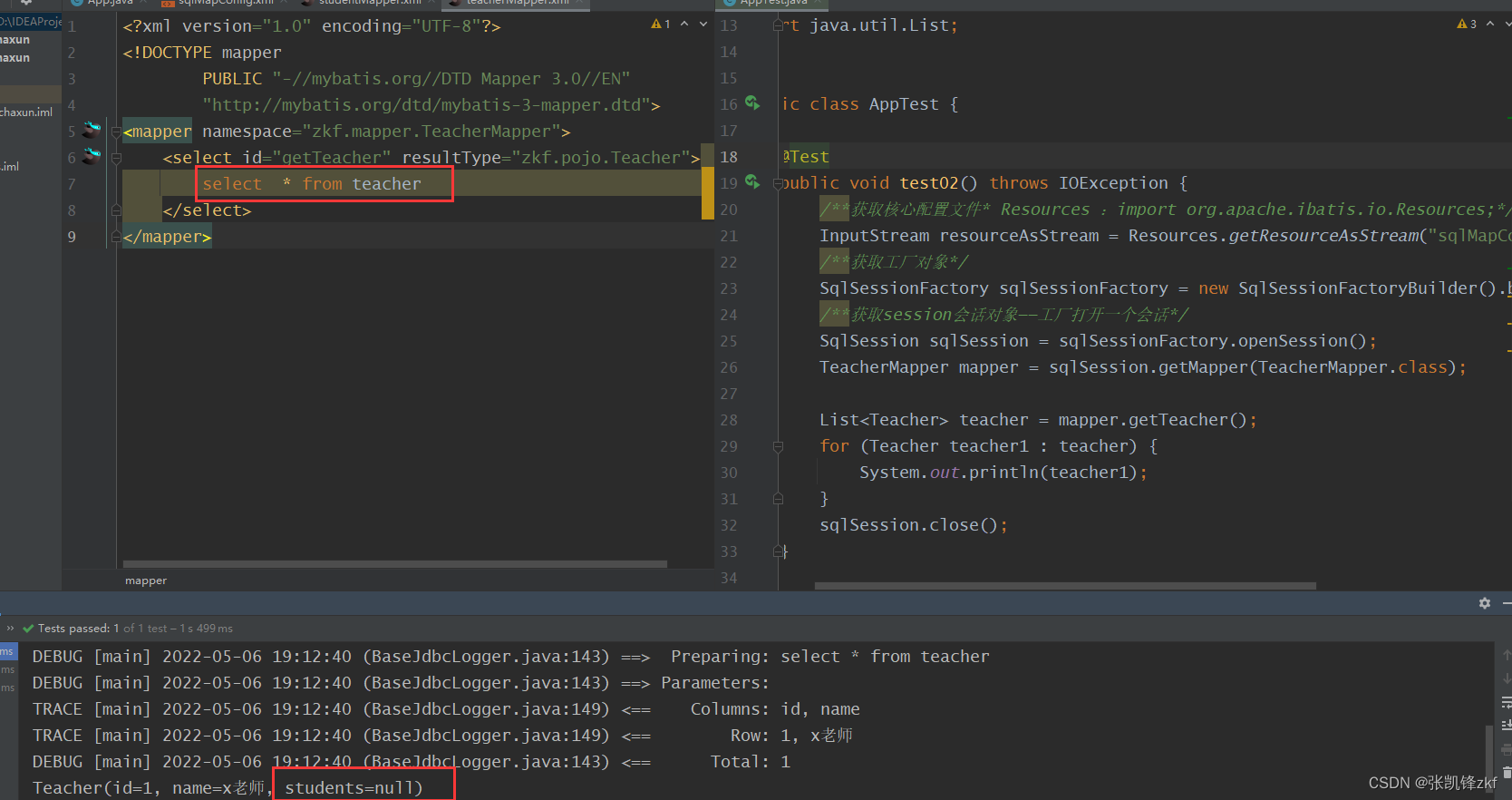Click 'Tests passed: 1' status text
This screenshot has height=800, width=1512.
tap(79, 629)
